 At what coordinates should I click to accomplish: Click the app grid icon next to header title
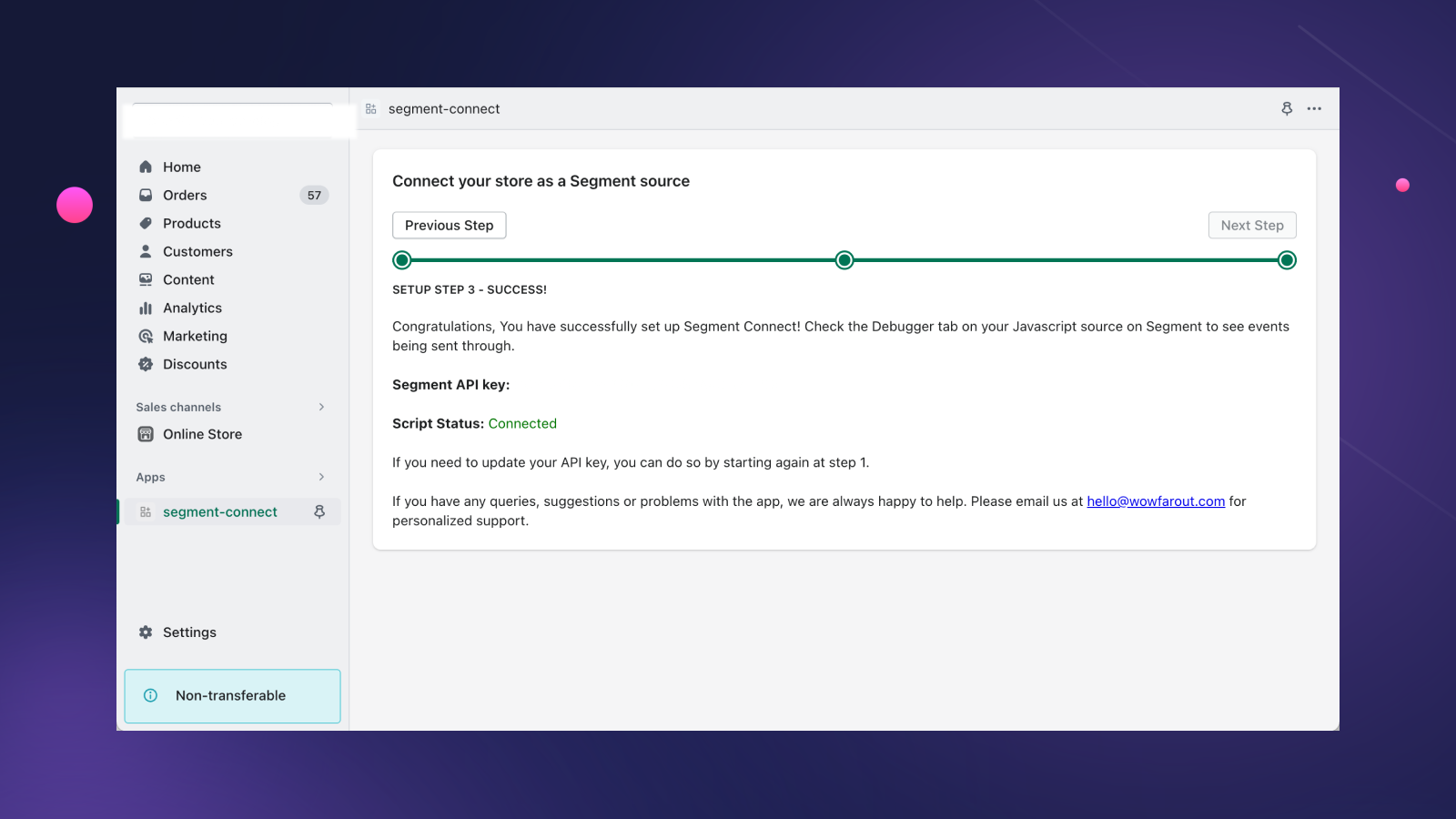371,108
